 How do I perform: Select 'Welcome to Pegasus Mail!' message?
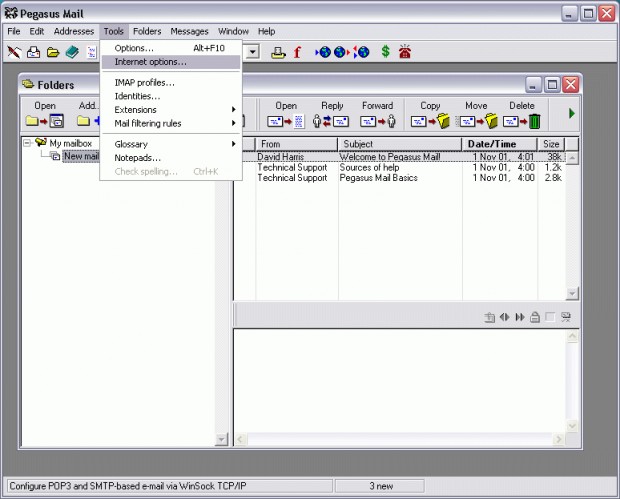400,157
